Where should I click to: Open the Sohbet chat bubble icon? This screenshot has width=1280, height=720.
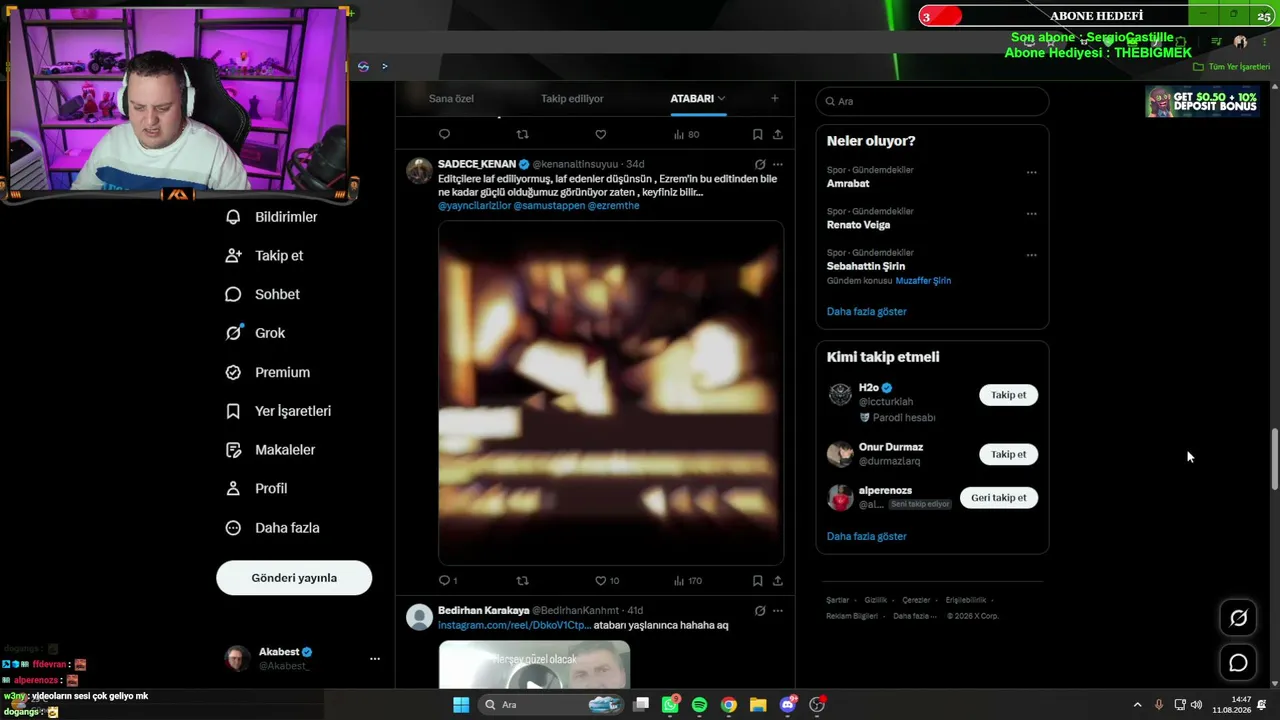[233, 295]
